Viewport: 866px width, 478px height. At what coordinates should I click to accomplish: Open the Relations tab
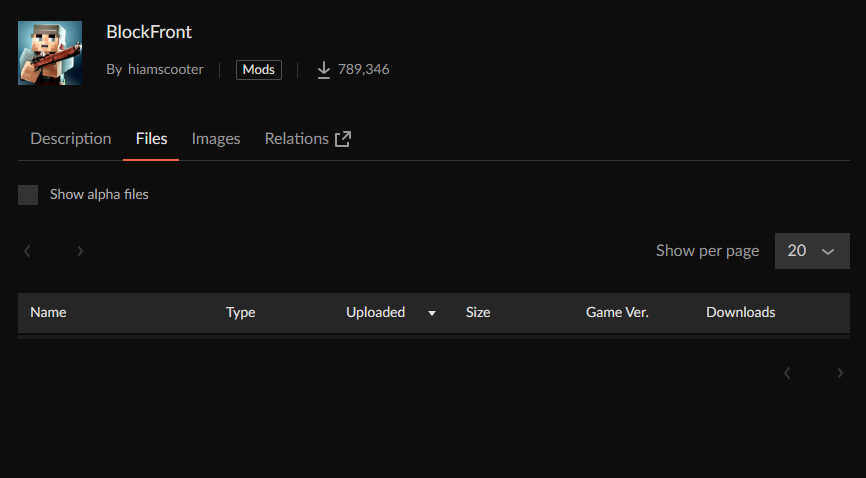[296, 139]
